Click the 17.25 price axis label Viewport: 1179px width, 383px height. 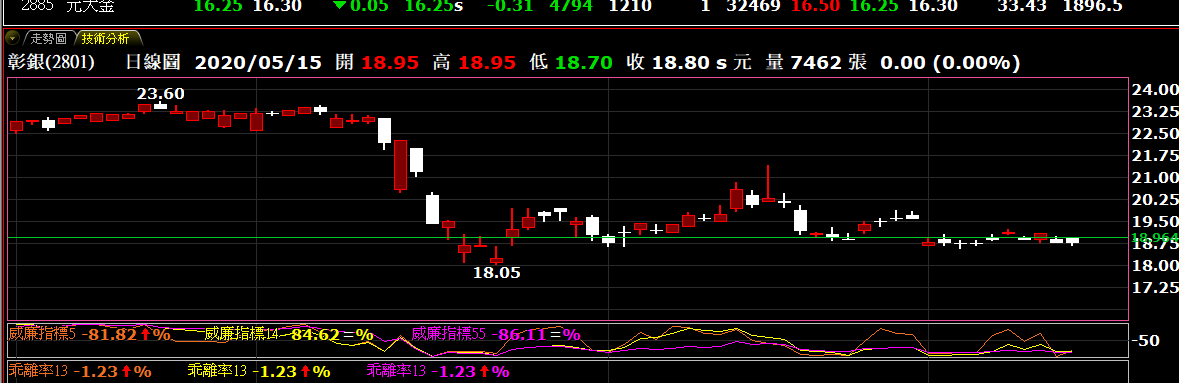[x=1154, y=287]
